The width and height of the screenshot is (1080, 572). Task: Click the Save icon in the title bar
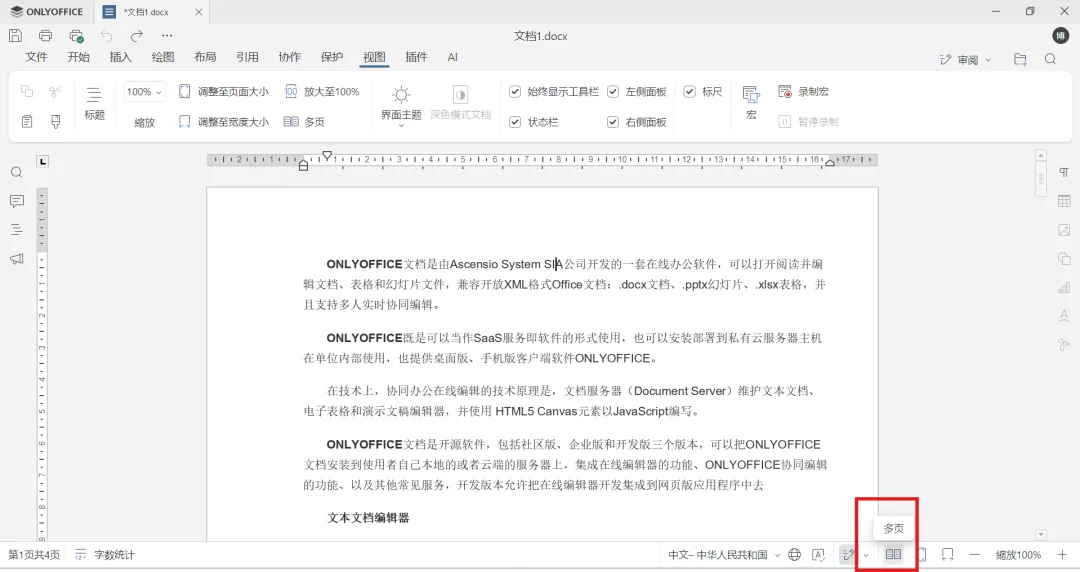(15, 35)
